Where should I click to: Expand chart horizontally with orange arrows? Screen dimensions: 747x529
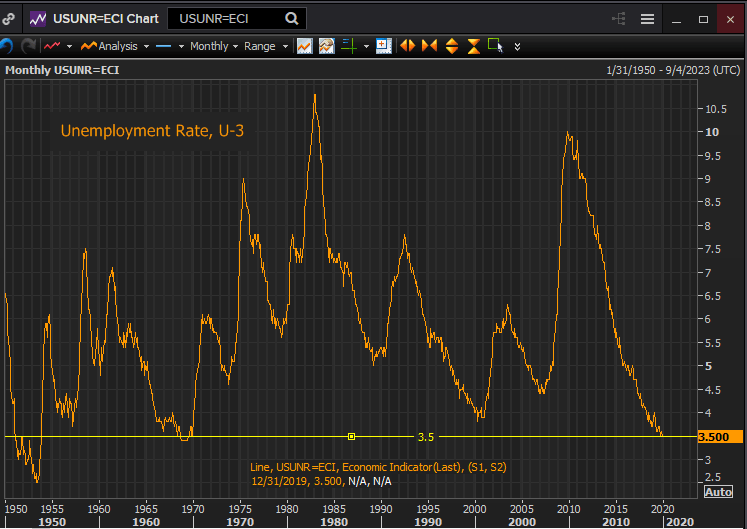pos(407,46)
